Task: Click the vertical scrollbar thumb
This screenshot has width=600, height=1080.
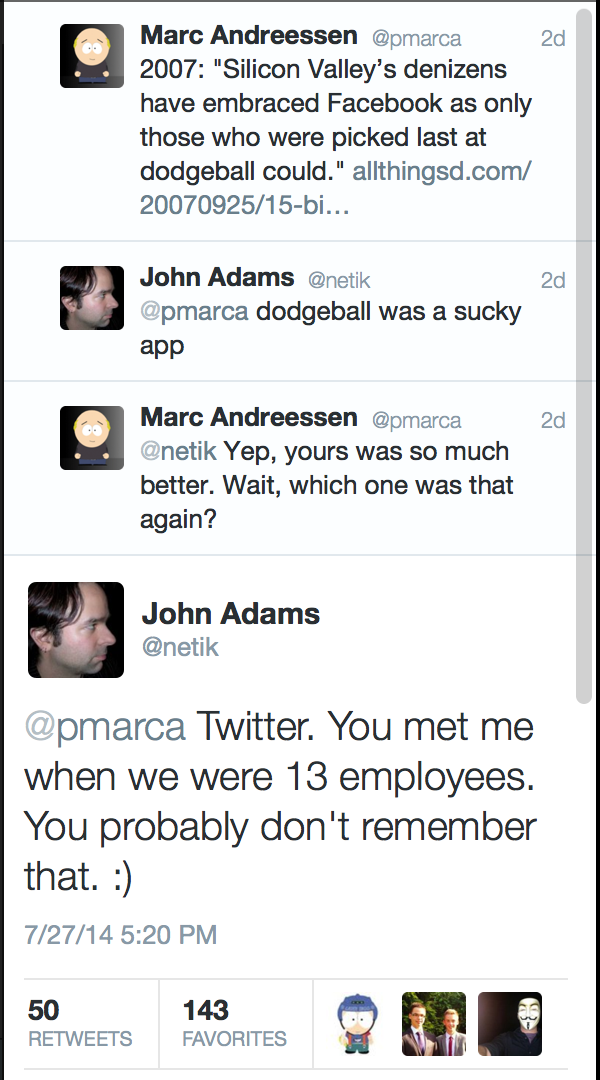Action: point(585,350)
